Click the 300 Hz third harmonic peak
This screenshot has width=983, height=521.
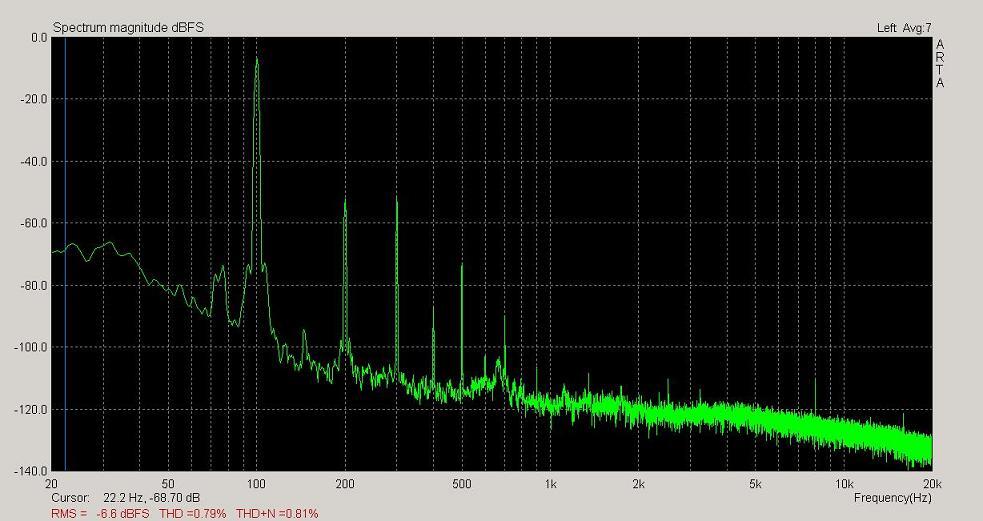click(x=397, y=202)
